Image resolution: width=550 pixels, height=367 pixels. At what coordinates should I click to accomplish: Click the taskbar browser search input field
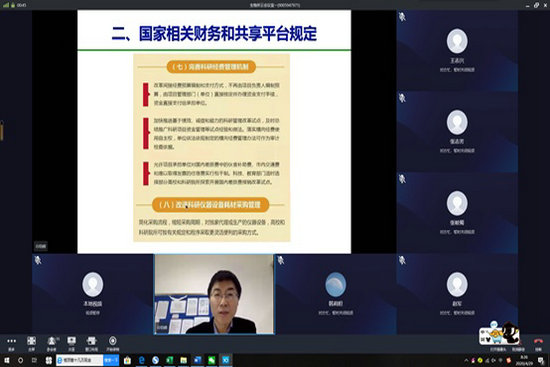coord(80,360)
